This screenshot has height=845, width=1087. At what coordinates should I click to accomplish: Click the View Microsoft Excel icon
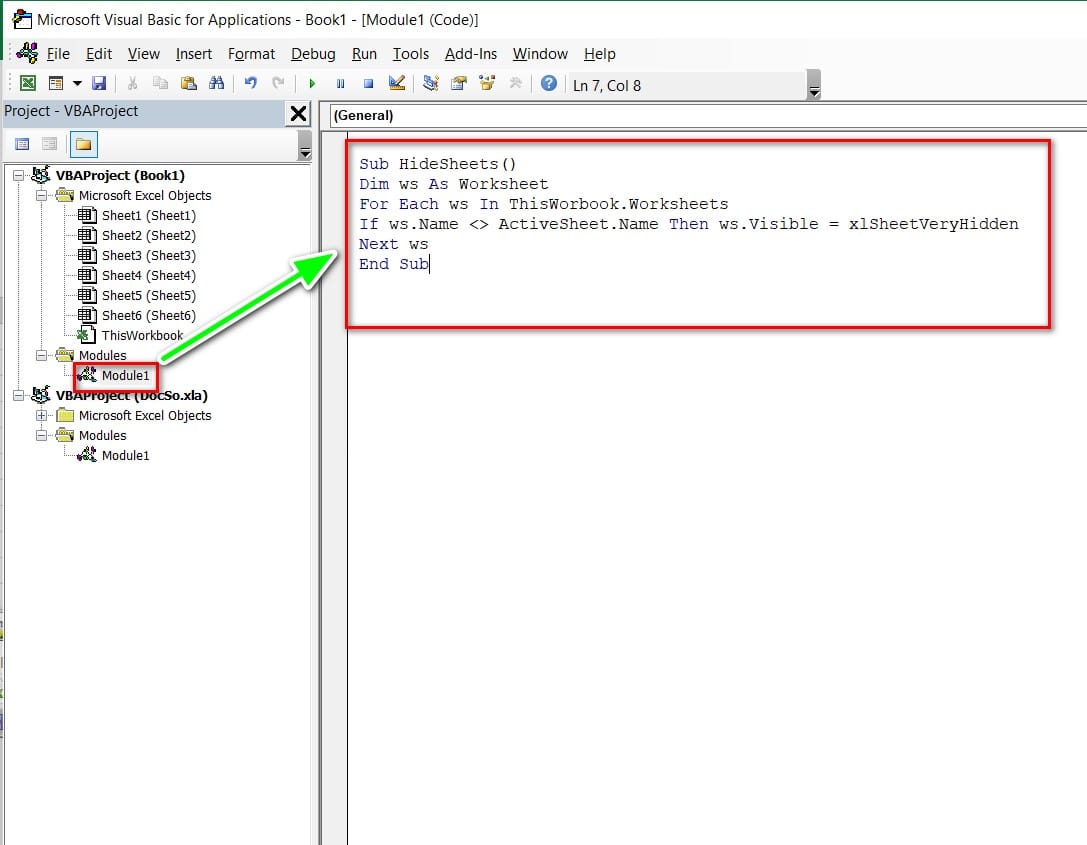pyautogui.click(x=28, y=84)
